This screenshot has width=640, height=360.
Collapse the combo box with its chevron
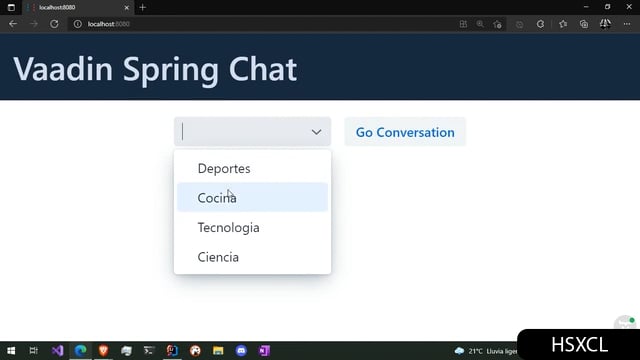[316, 132]
